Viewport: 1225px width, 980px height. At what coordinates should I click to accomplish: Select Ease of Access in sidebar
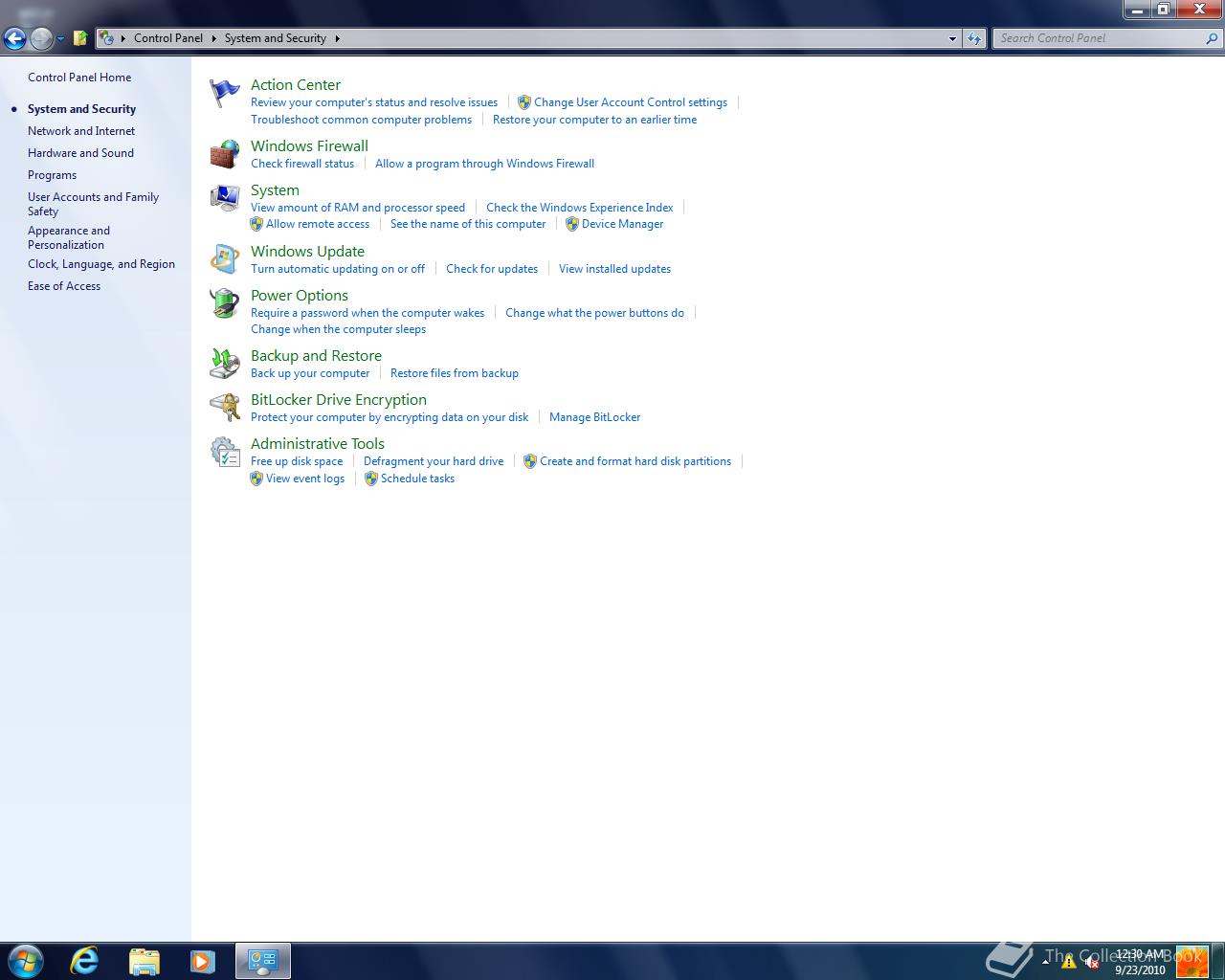64,286
